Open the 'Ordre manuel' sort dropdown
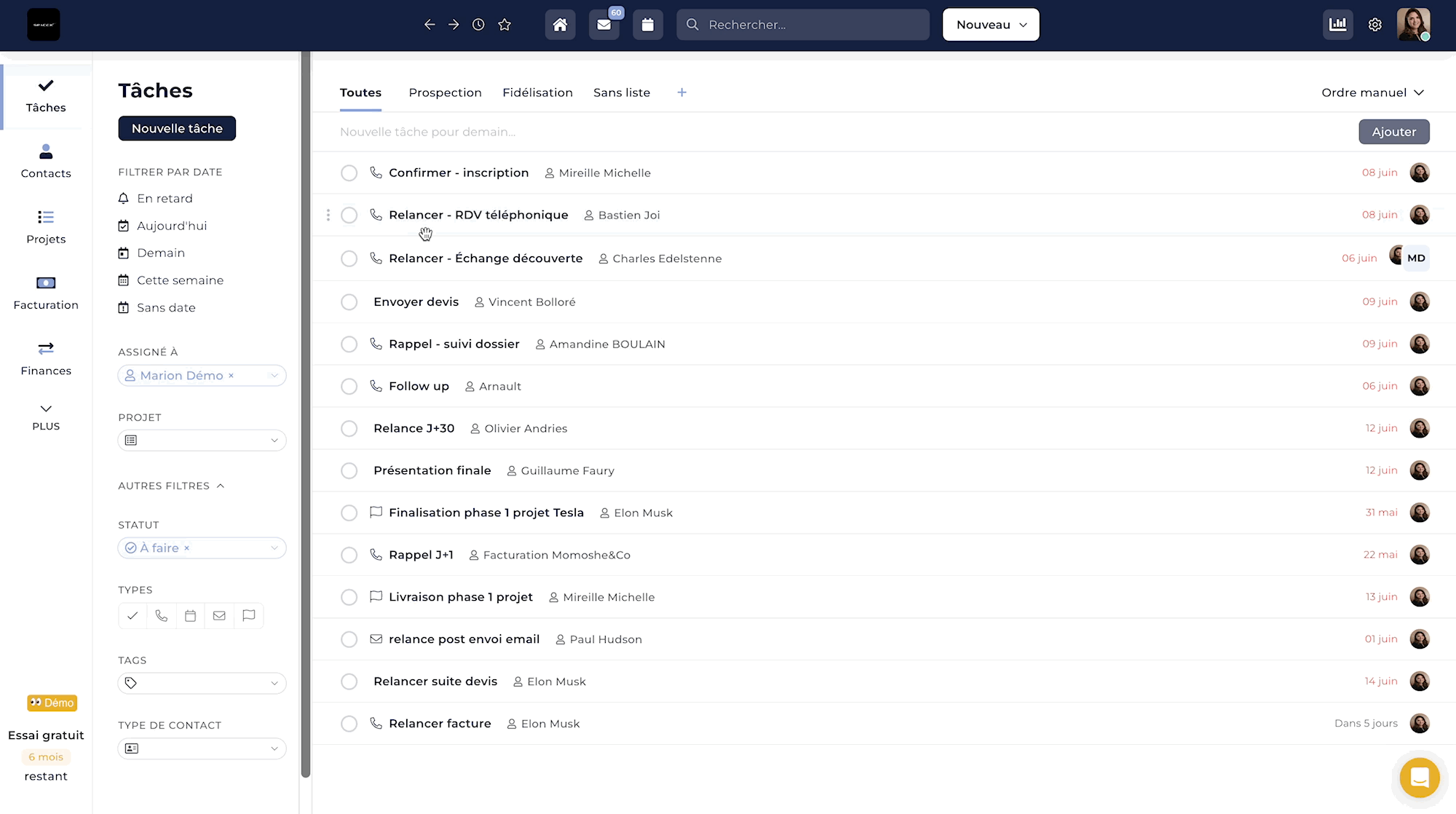This screenshot has height=814, width=1456. 1372,92
